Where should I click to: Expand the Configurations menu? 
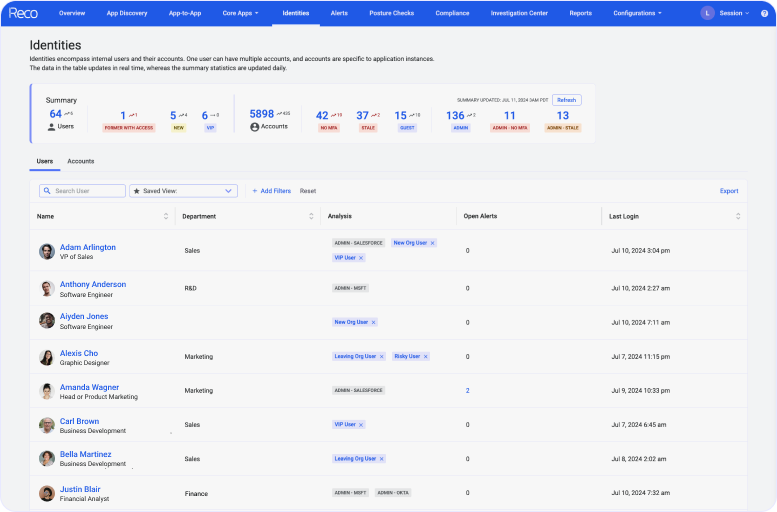pyautogui.click(x=637, y=13)
